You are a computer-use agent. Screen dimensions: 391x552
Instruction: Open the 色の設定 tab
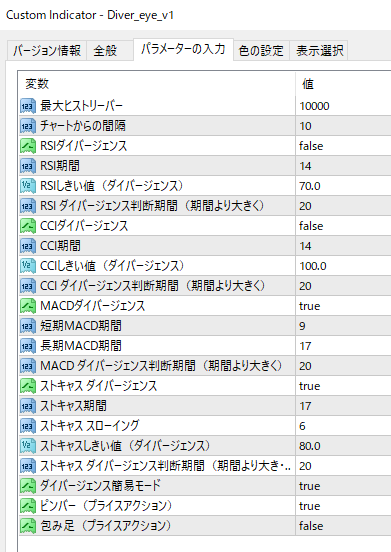[x=261, y=50]
